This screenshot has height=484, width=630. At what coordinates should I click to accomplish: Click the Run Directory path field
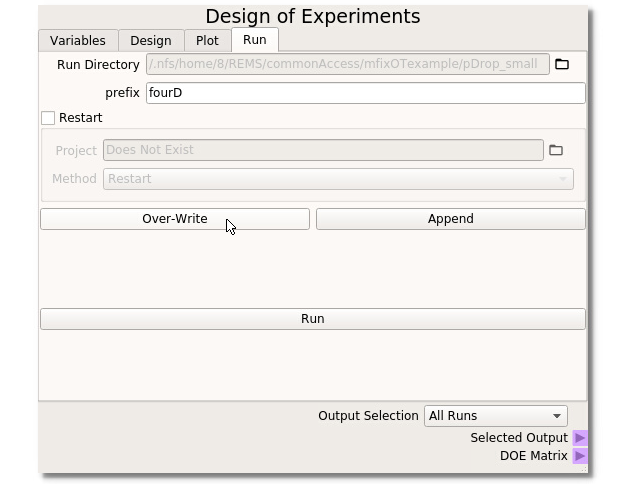coord(347,64)
